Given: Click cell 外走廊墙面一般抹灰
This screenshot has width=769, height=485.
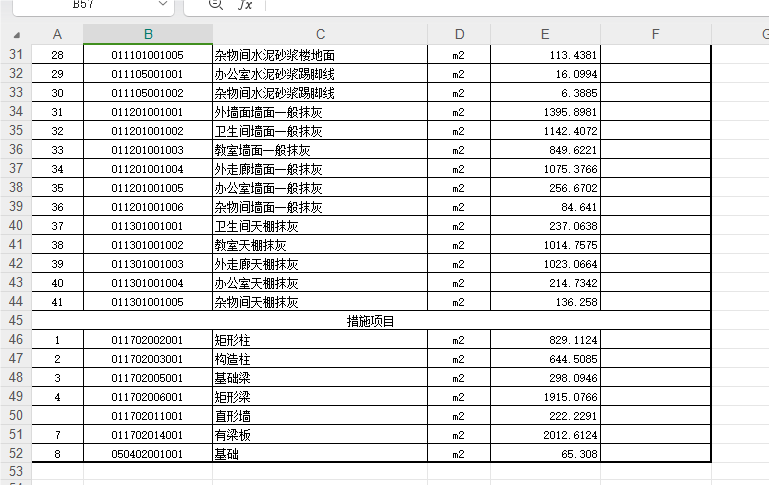Looking at the screenshot, I should coord(320,169).
